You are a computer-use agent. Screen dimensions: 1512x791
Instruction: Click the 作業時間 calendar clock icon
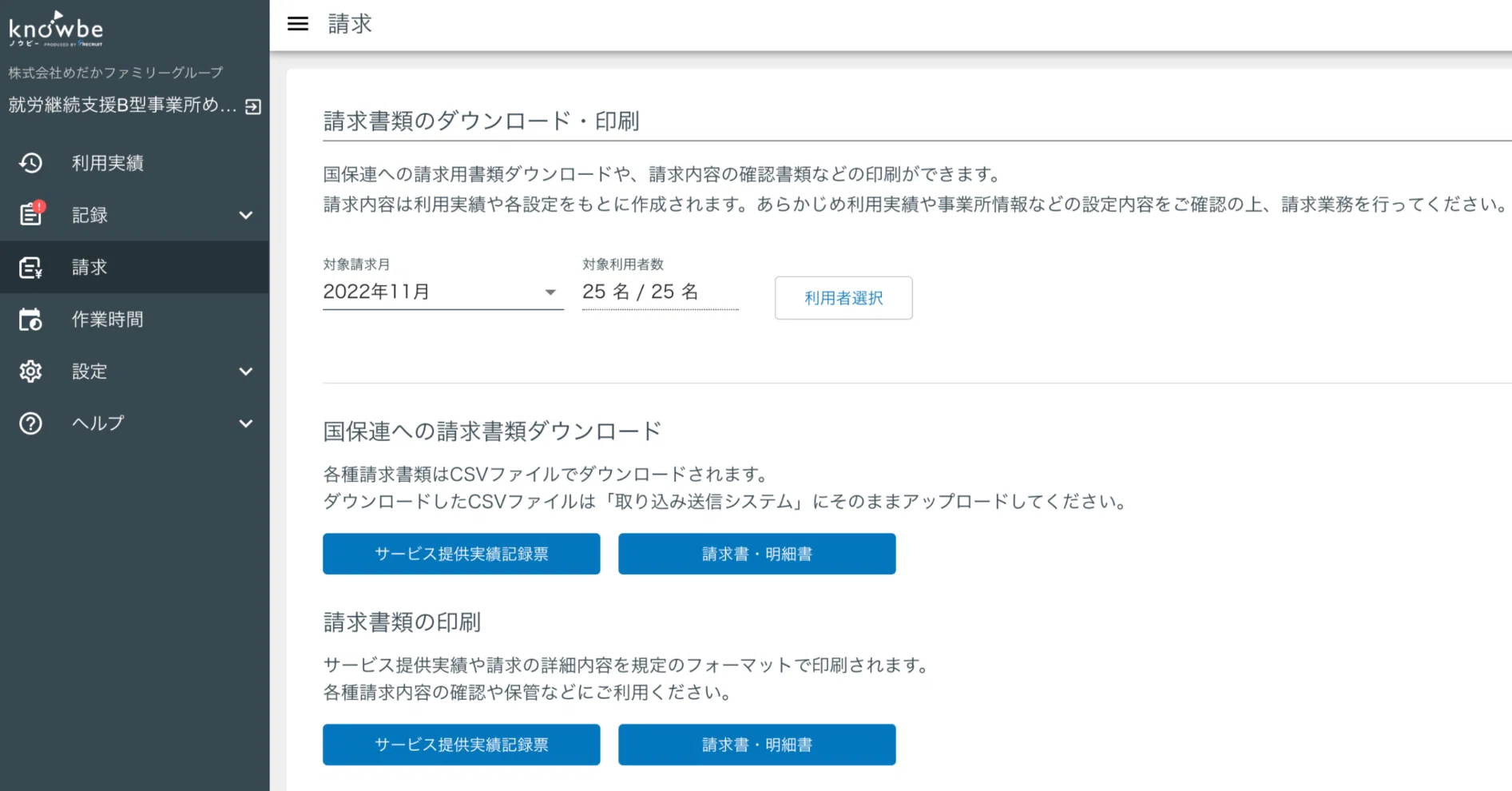click(x=30, y=320)
